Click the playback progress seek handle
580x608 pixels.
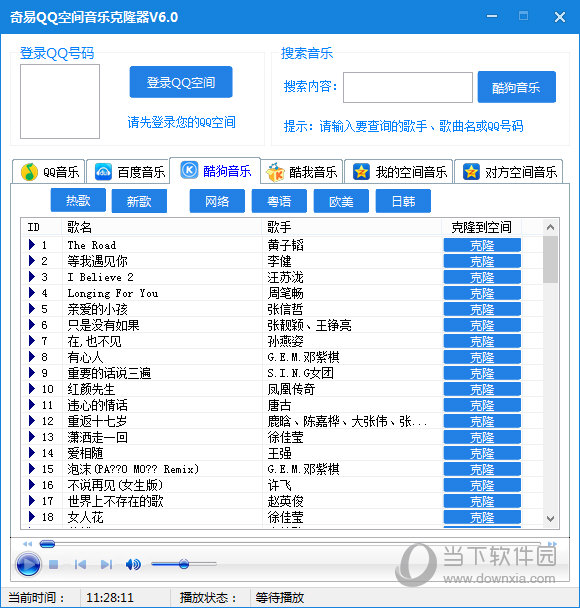pos(47,544)
